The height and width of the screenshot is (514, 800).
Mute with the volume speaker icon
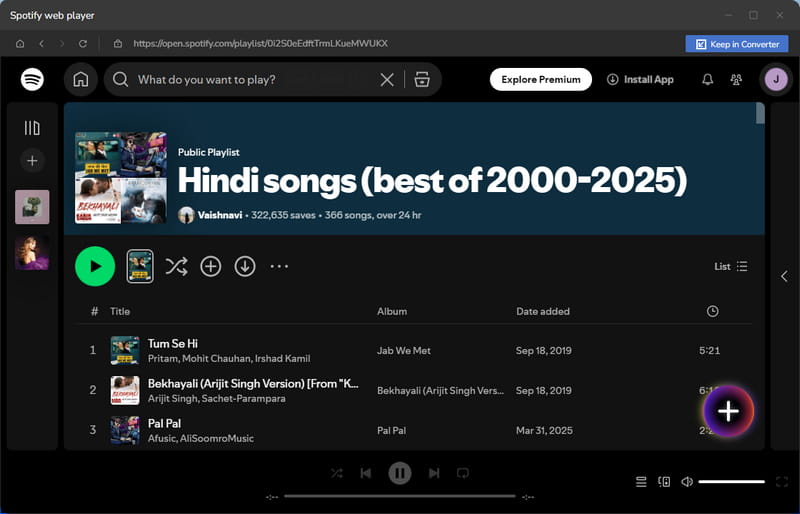pyautogui.click(x=687, y=481)
